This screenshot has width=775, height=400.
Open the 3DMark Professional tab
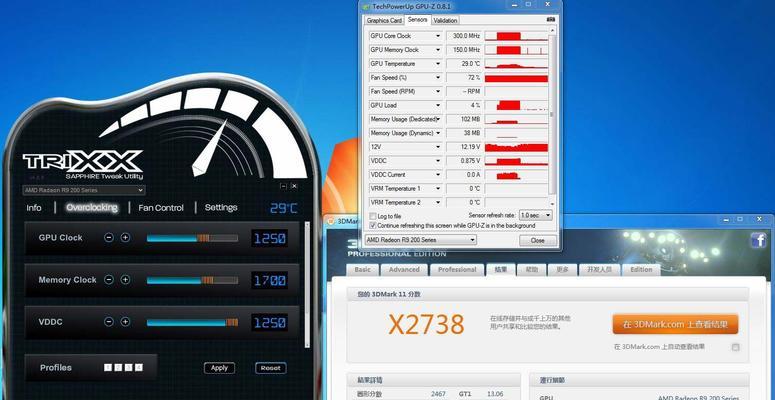point(457,269)
